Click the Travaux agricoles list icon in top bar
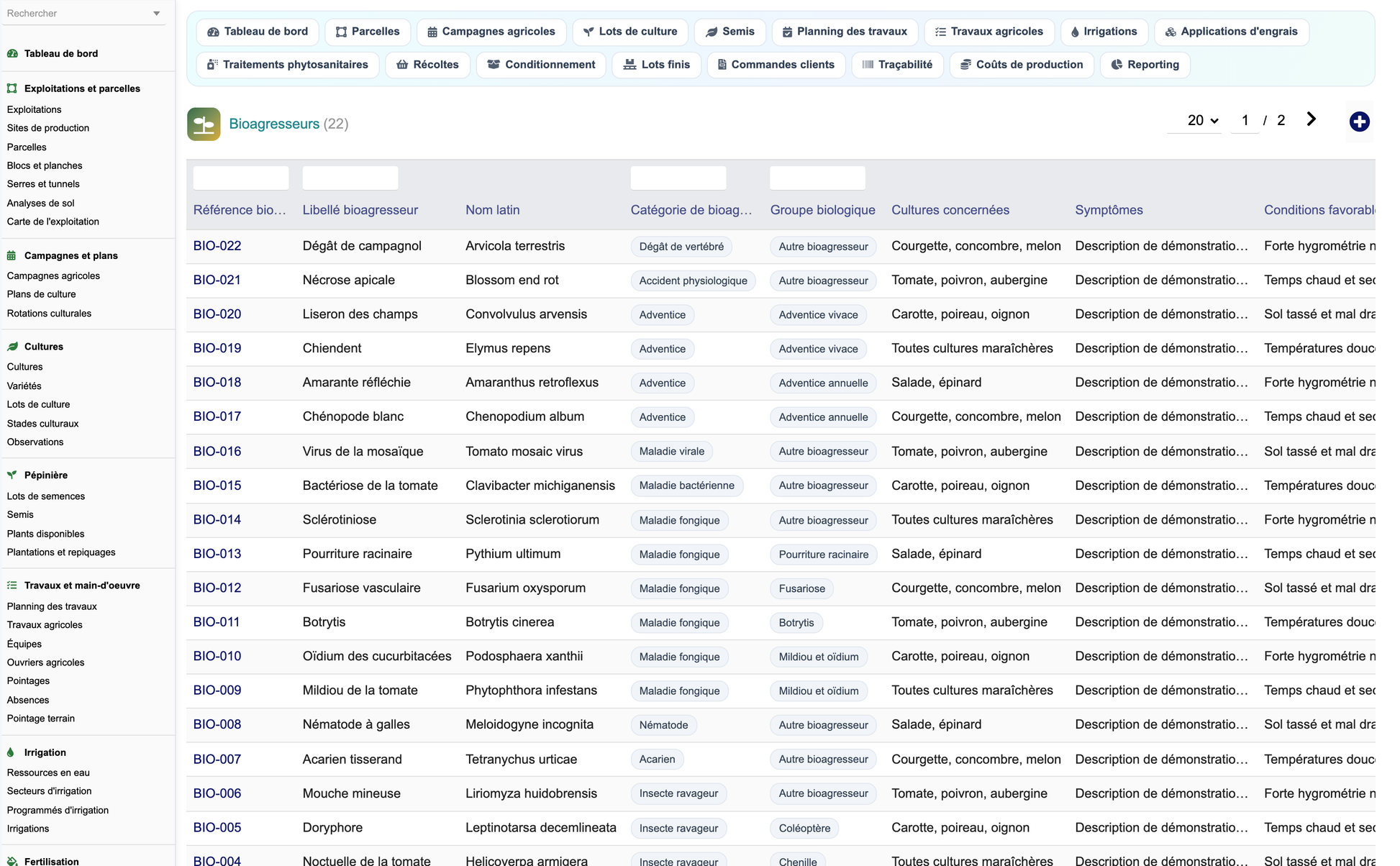Viewport: 1400px width, 866px height. click(940, 32)
